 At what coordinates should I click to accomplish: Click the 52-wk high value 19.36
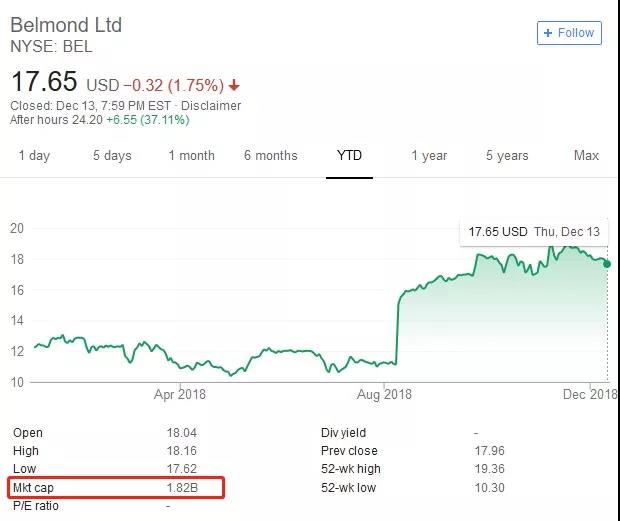point(490,469)
